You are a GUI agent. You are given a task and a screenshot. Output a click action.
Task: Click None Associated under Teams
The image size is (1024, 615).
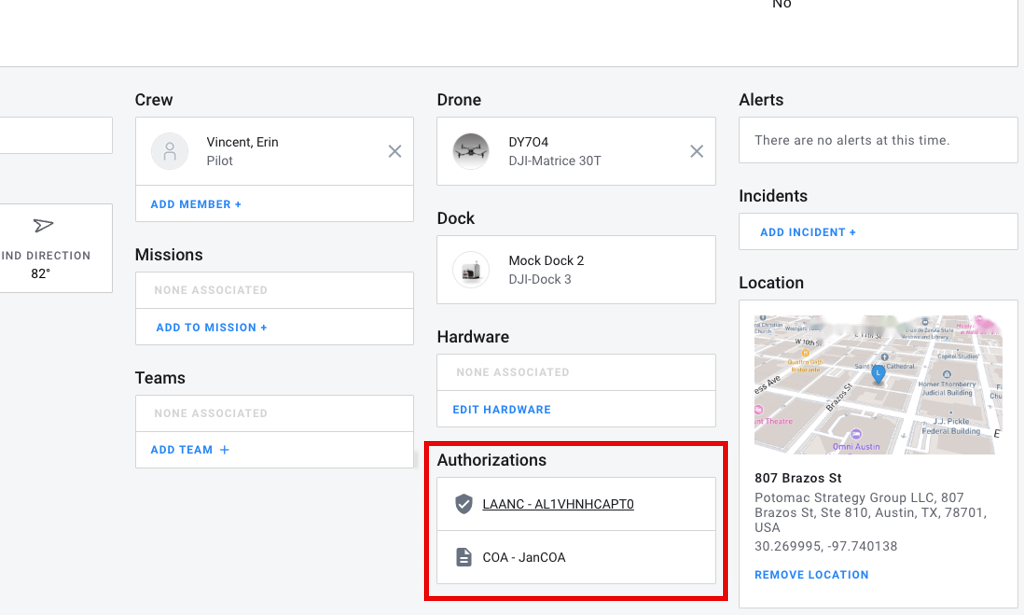211,413
